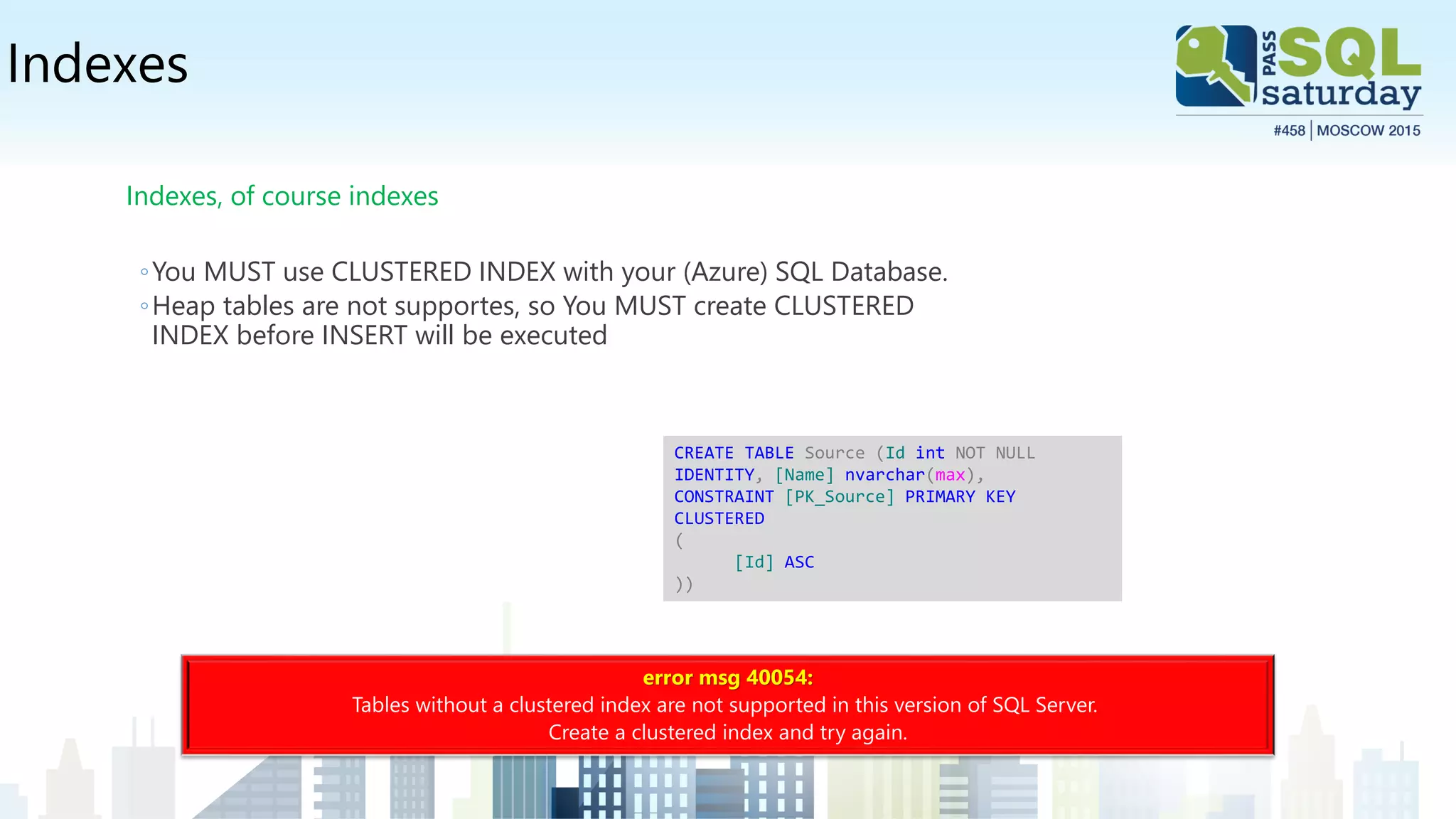Click the 'saturday' word in the logo
The height and width of the screenshot is (819, 1456).
1341,93
